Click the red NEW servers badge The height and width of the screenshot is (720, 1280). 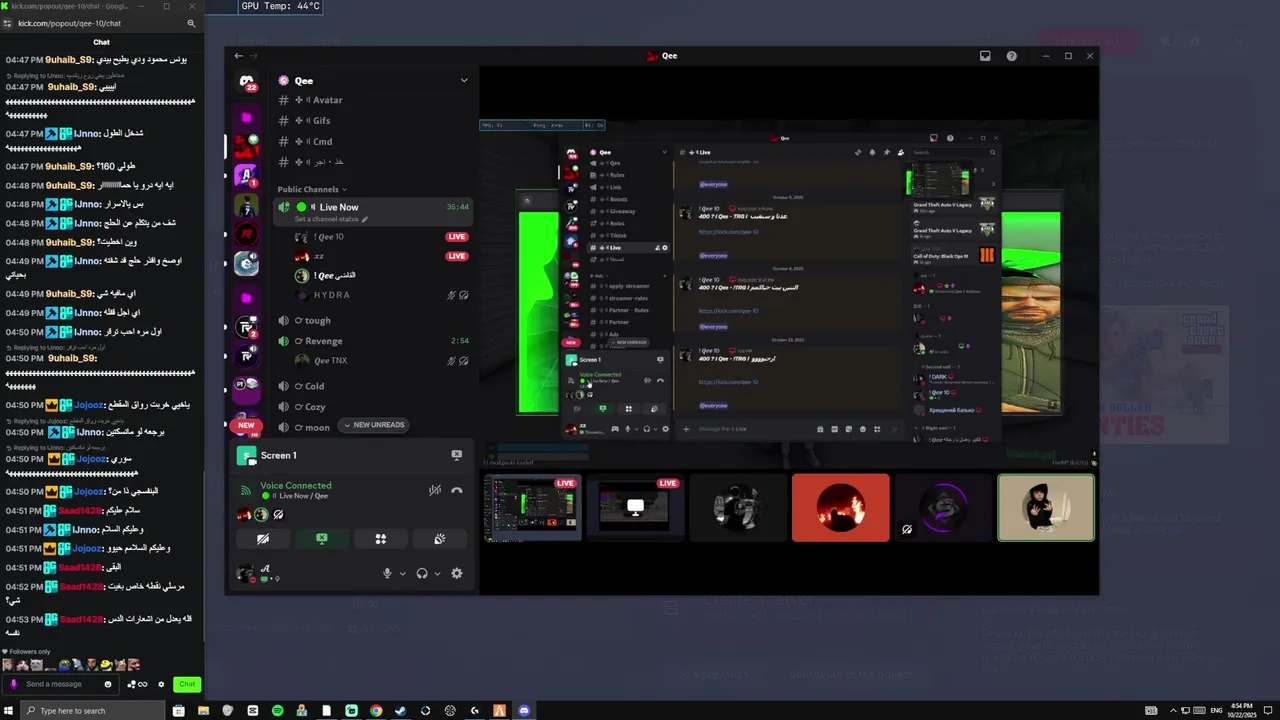(246, 425)
